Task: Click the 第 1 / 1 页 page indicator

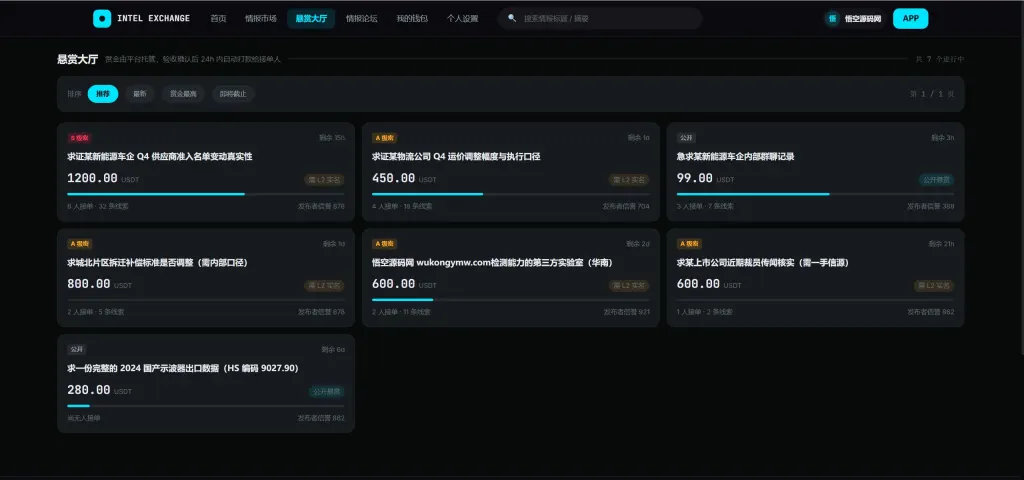Action: coord(932,94)
